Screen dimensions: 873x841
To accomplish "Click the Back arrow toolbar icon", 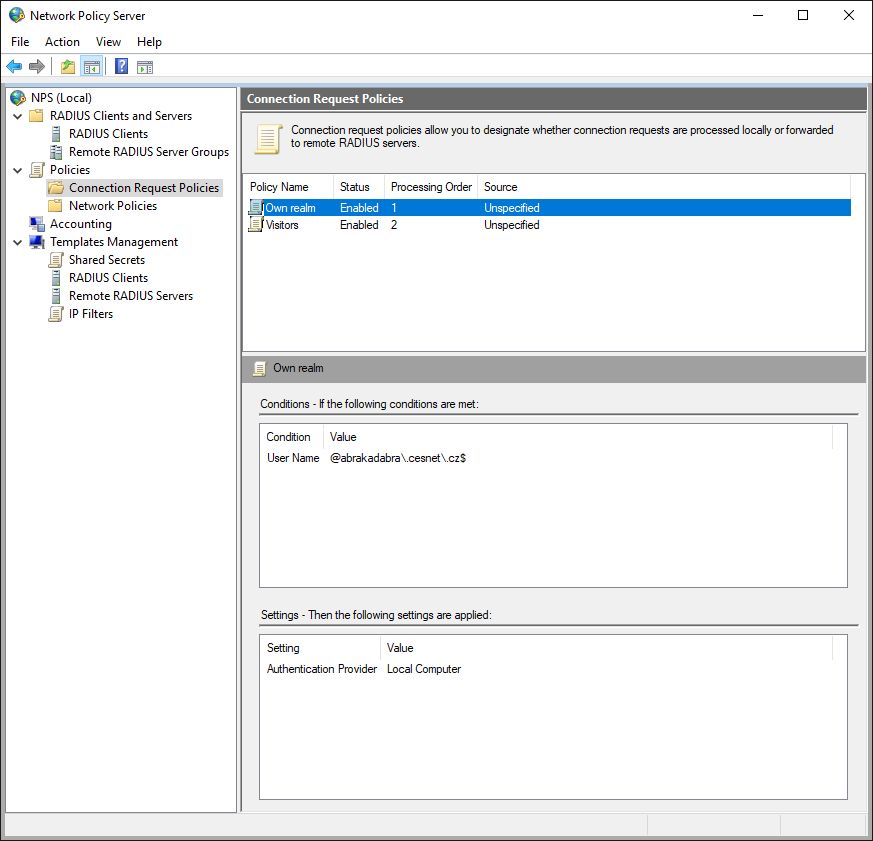I will pyautogui.click(x=14, y=67).
